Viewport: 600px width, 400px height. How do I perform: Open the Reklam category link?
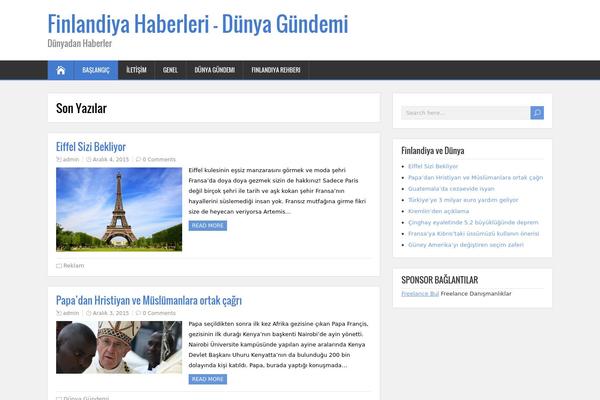click(x=73, y=266)
